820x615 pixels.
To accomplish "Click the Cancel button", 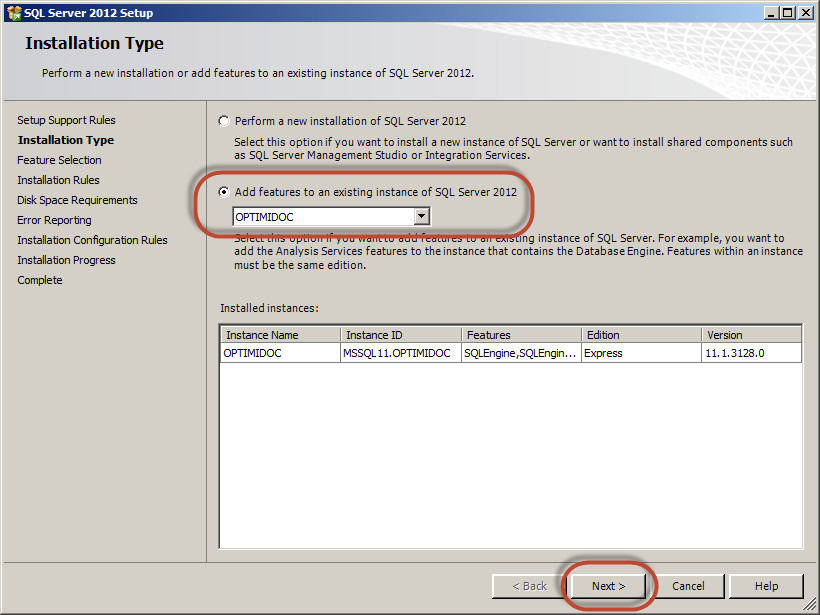I will click(x=688, y=586).
